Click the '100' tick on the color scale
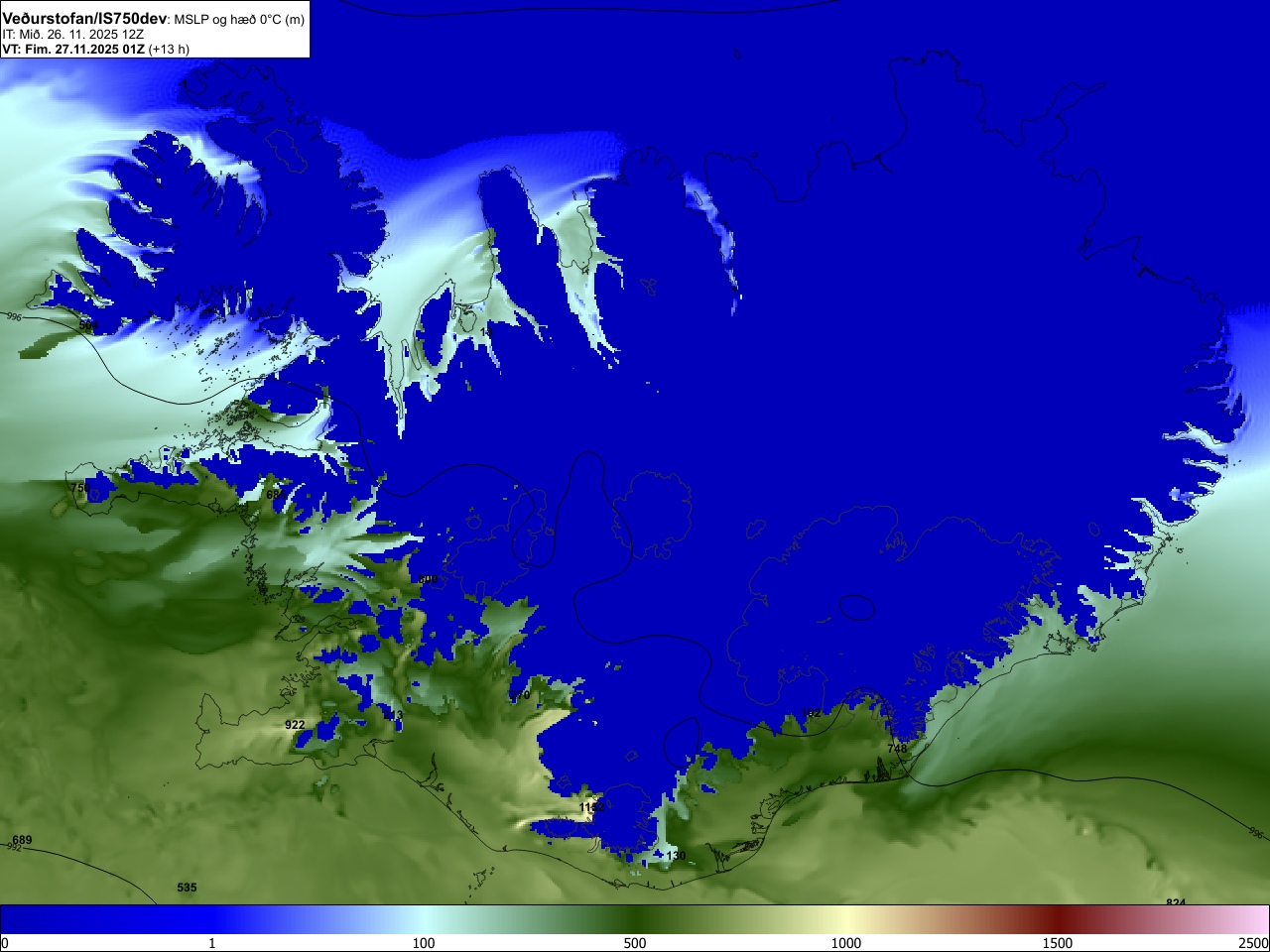The height and width of the screenshot is (952, 1270). 424,943
